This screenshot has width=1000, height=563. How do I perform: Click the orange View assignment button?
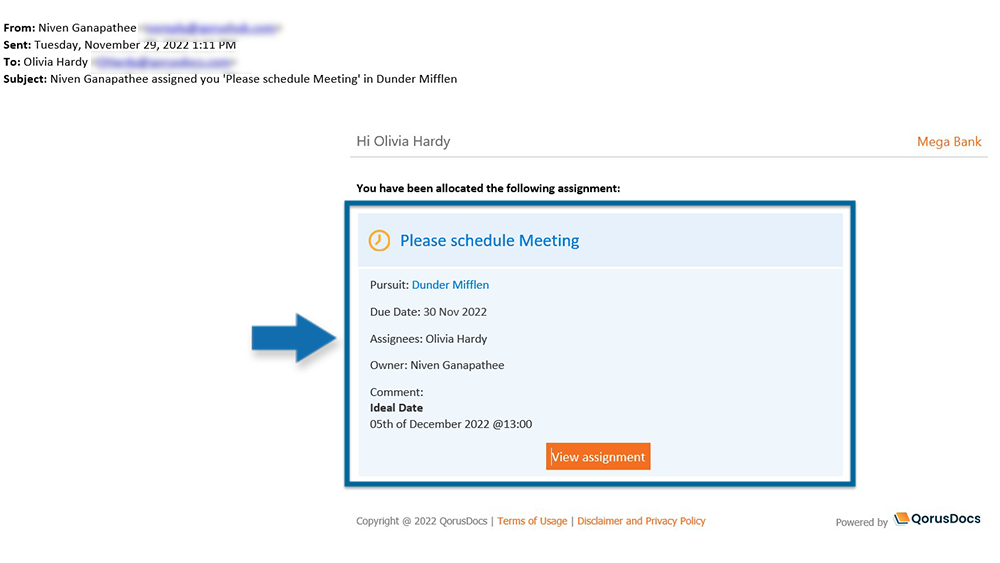coord(598,457)
